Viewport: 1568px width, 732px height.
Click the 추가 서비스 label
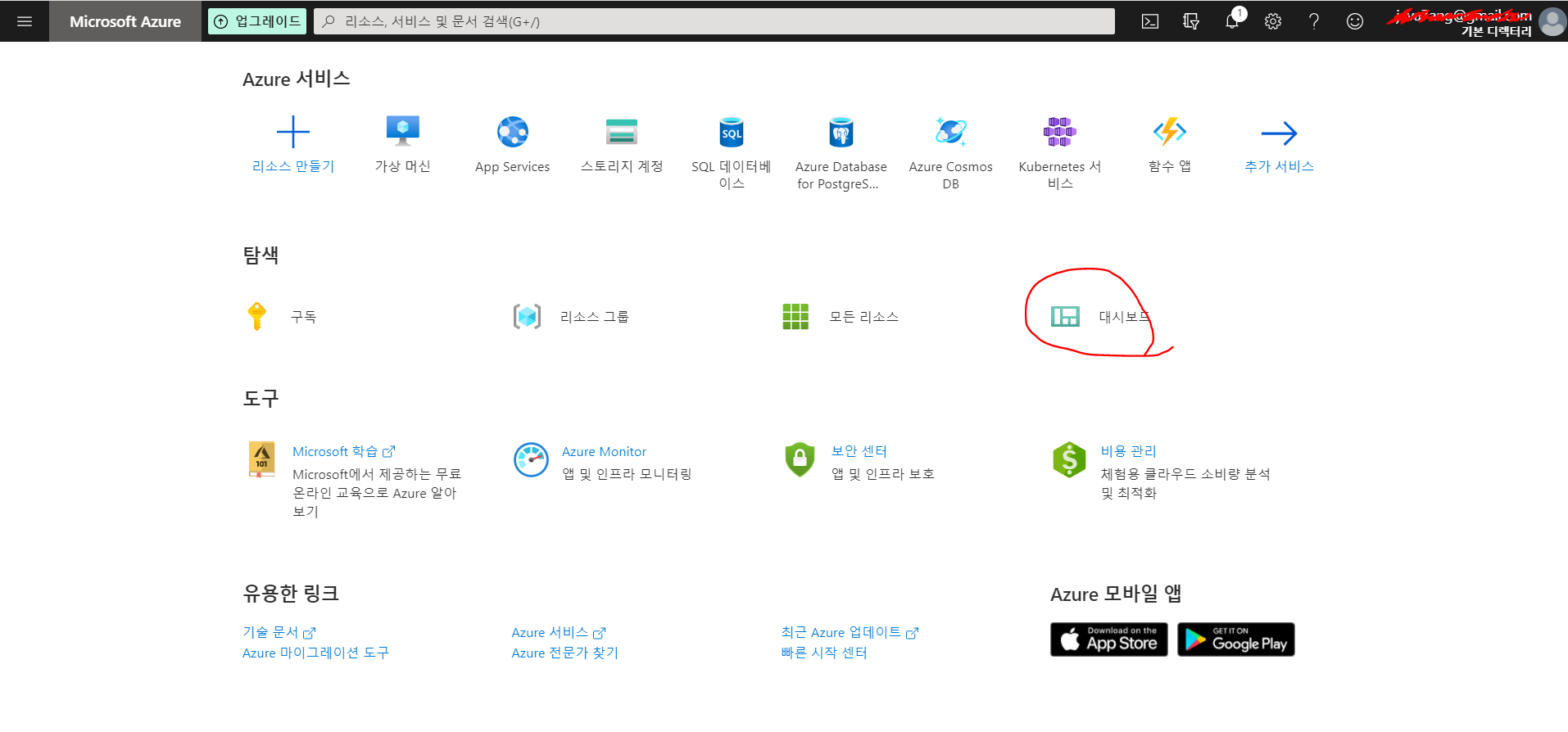(x=1280, y=166)
